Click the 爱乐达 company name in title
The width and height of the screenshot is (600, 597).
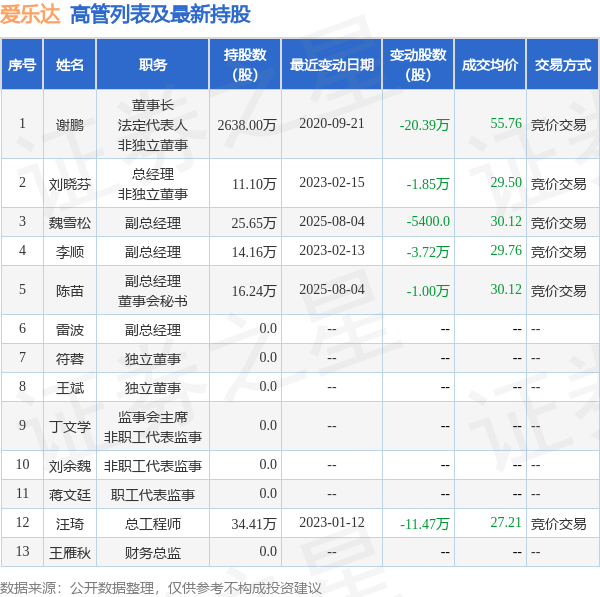[x=30, y=15]
